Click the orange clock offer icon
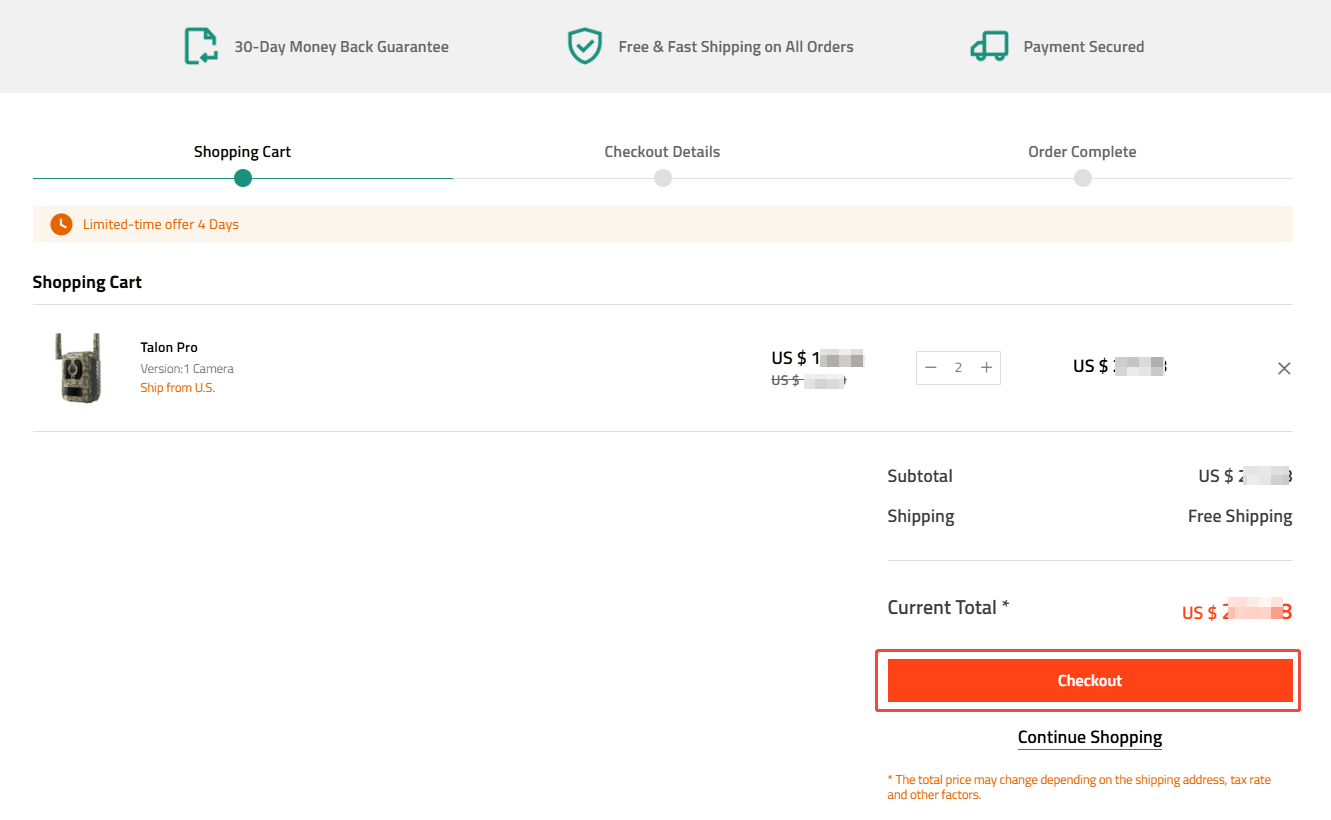 (x=62, y=224)
